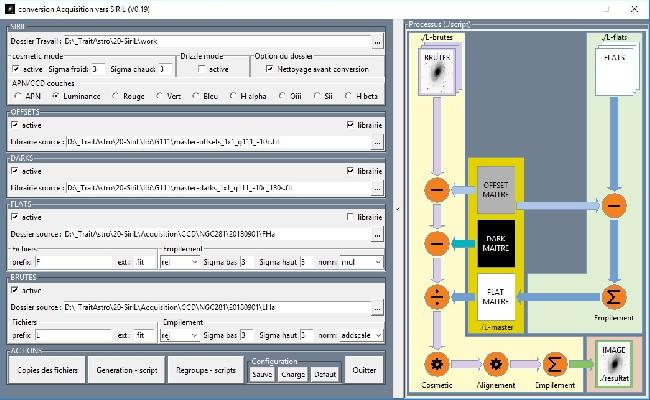The image size is (650, 400).
Task: Click the minus circle in the flats column
Action: [614, 206]
